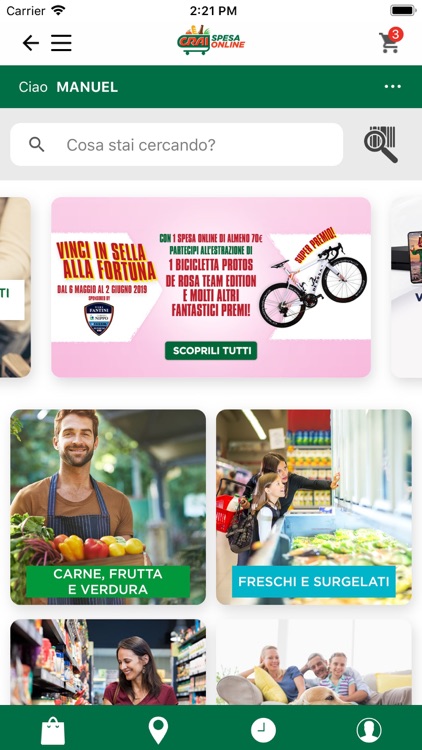Open the user profile tab

tap(369, 731)
